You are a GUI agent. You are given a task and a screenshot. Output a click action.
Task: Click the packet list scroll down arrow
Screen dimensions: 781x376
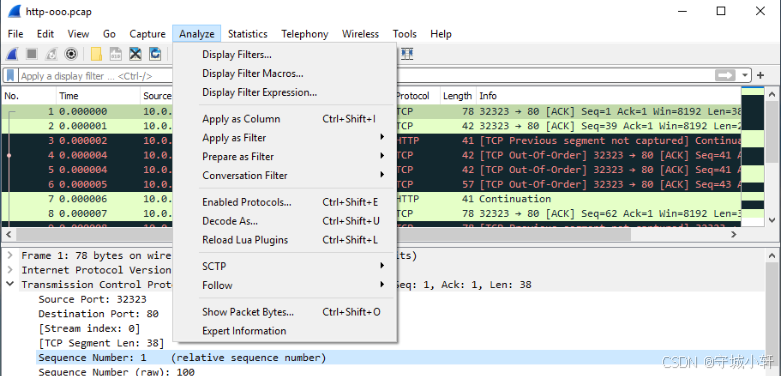pyautogui.click(x=772, y=220)
